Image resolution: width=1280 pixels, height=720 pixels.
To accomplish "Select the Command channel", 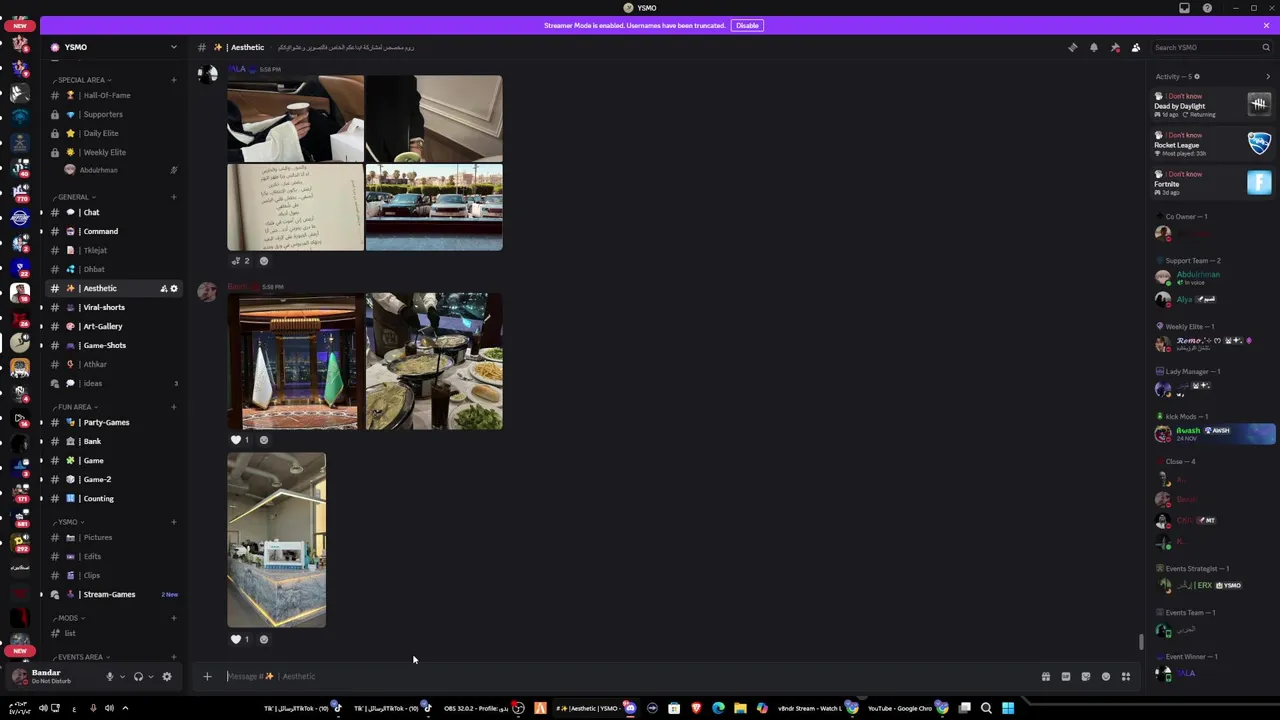I will tap(114, 231).
